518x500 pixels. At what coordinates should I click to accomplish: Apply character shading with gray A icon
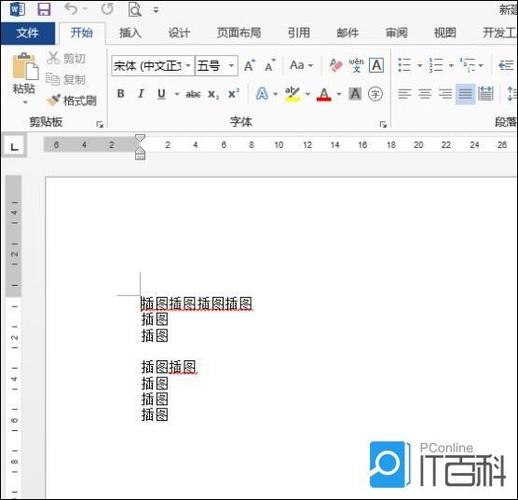click(x=355, y=94)
